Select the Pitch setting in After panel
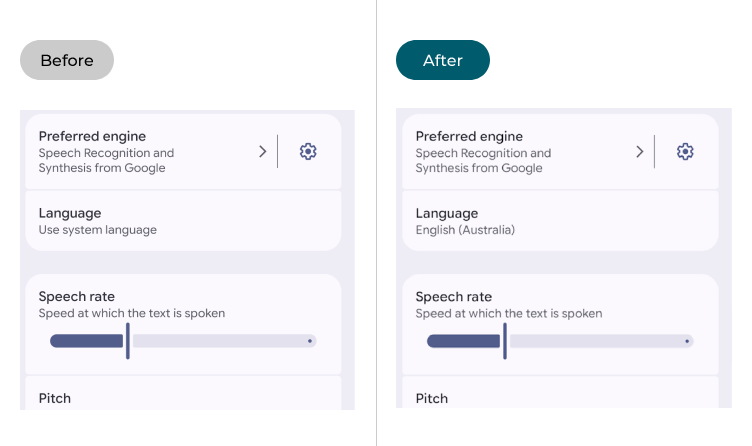This screenshot has height=446, width=752. pos(432,398)
